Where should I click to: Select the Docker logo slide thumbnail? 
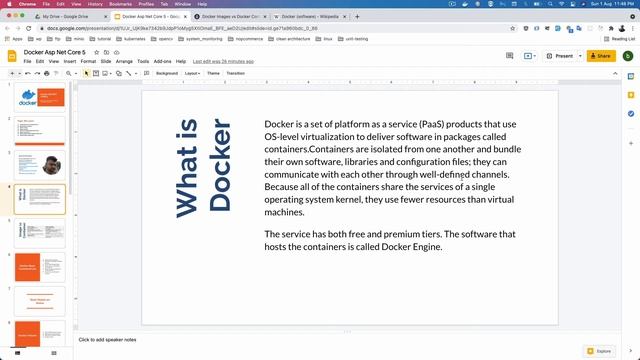40,97
